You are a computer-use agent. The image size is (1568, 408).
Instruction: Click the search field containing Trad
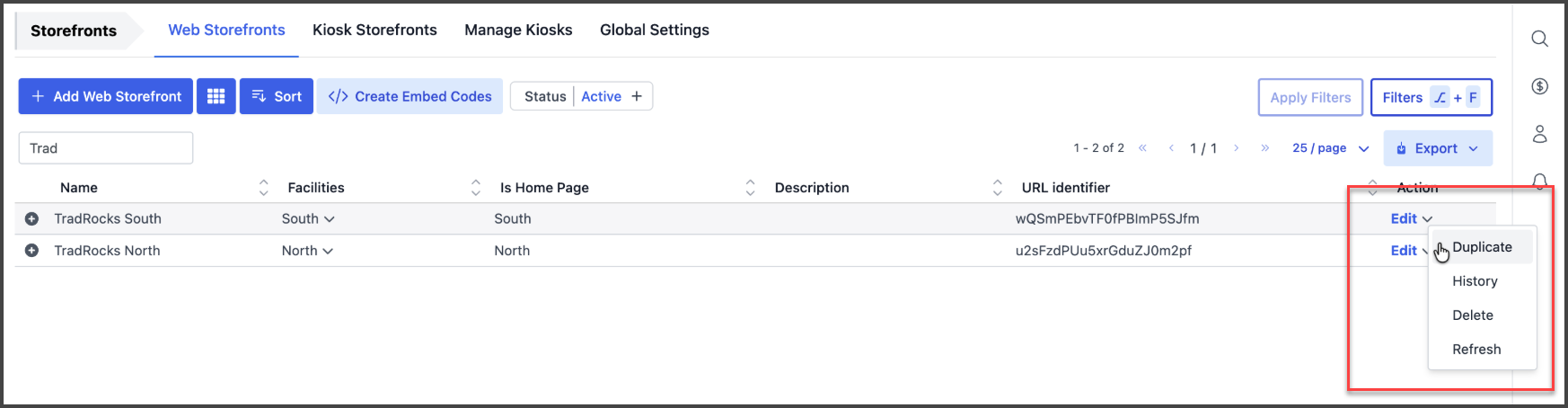pos(106,148)
